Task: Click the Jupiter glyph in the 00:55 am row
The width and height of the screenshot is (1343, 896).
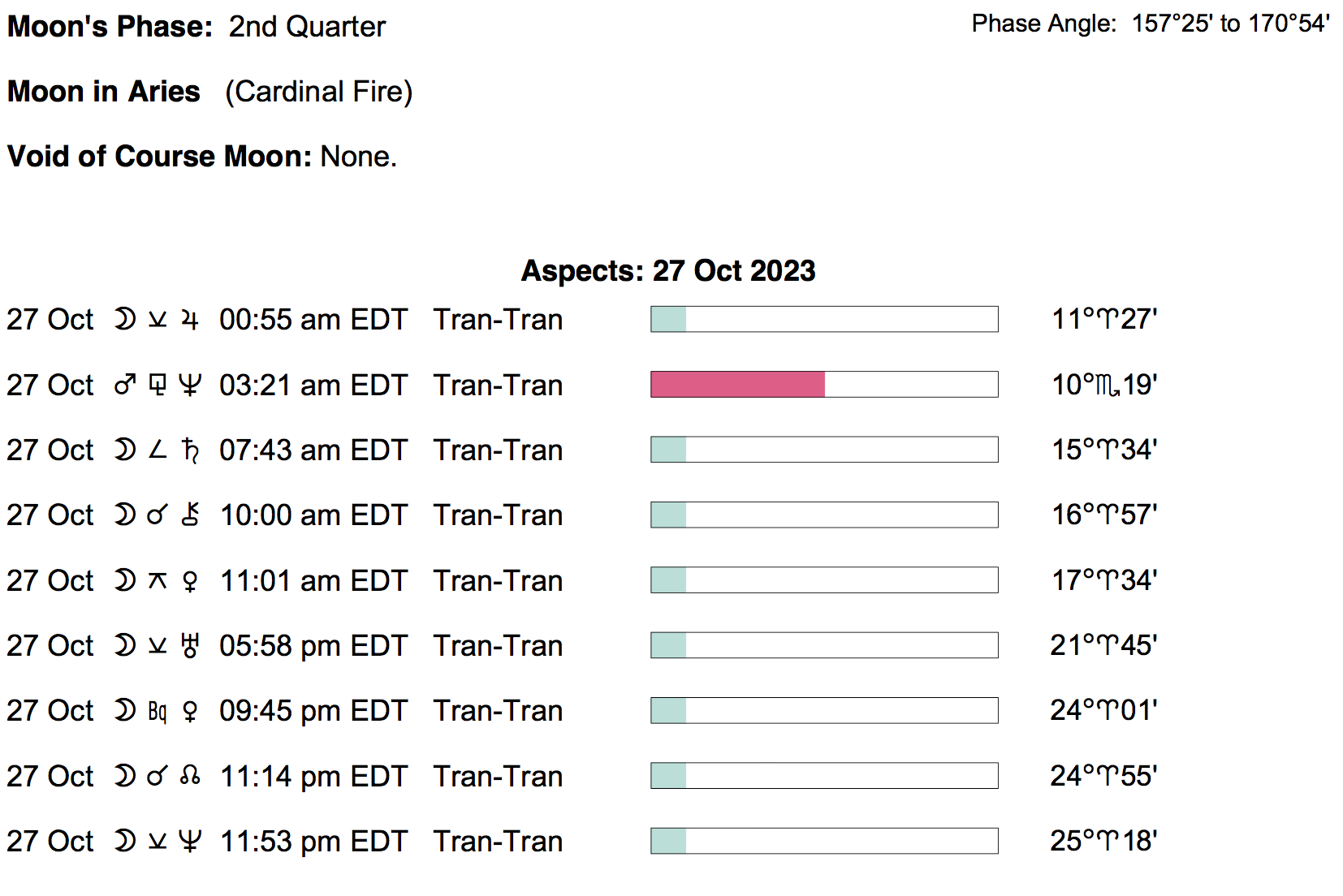Action: tap(190, 320)
